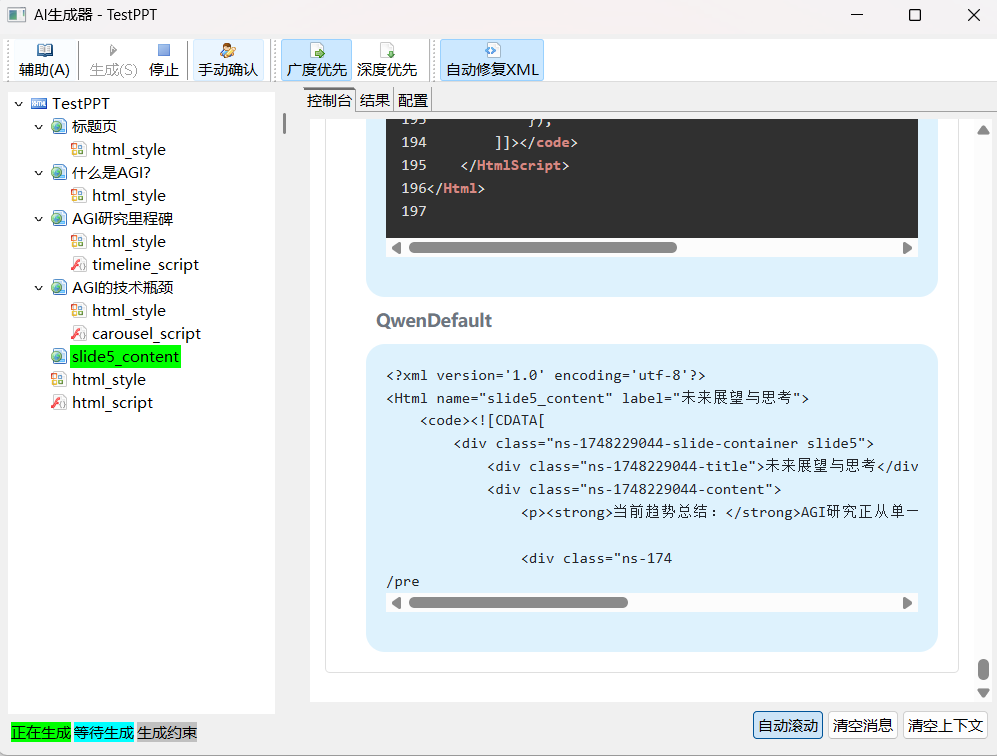Collapse the 标题页 tree node
The width and height of the screenshot is (997, 756).
(x=39, y=127)
